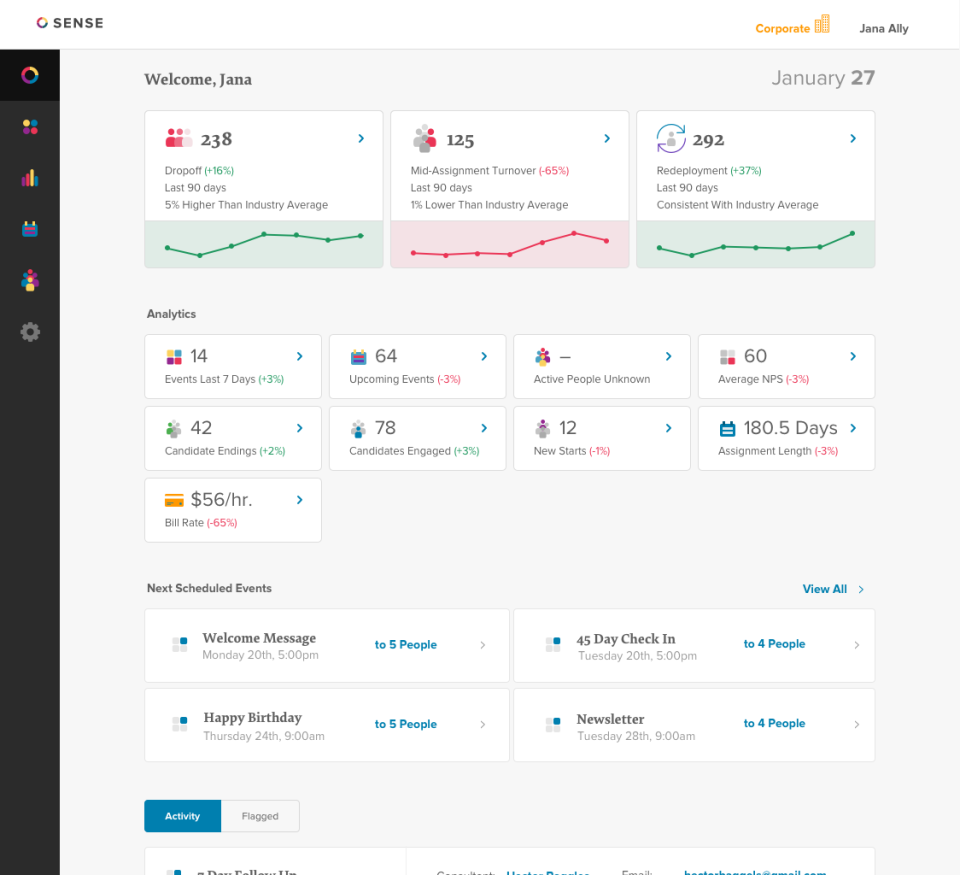The height and width of the screenshot is (875, 960).
Task: Expand the Mid-Assignment Turnover card chevron
Action: (607, 138)
